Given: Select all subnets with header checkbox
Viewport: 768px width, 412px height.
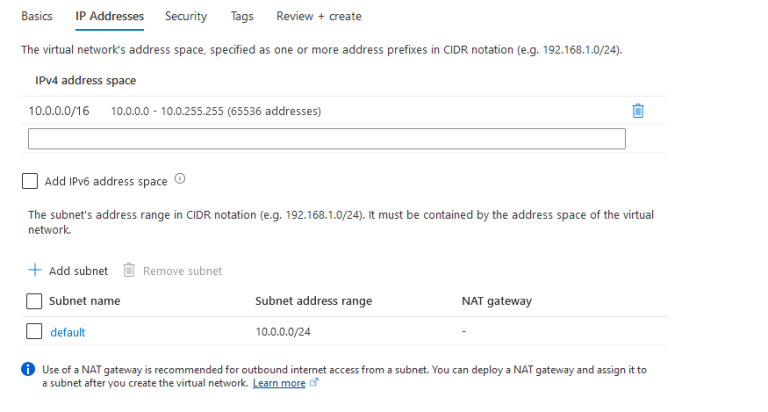Looking at the screenshot, I should click(34, 301).
